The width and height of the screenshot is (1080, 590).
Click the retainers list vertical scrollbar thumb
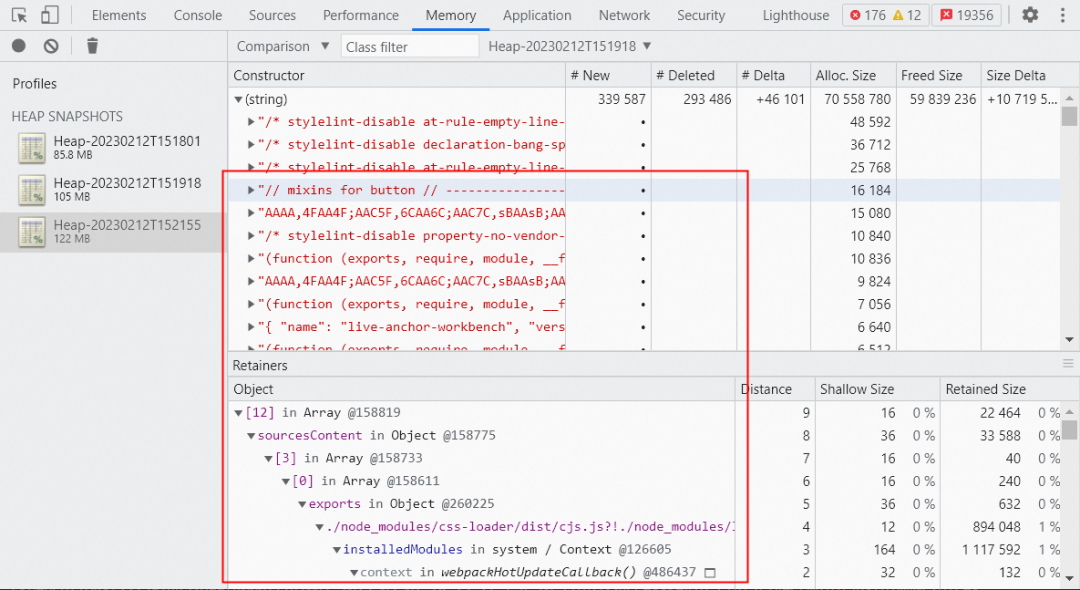point(1069,429)
